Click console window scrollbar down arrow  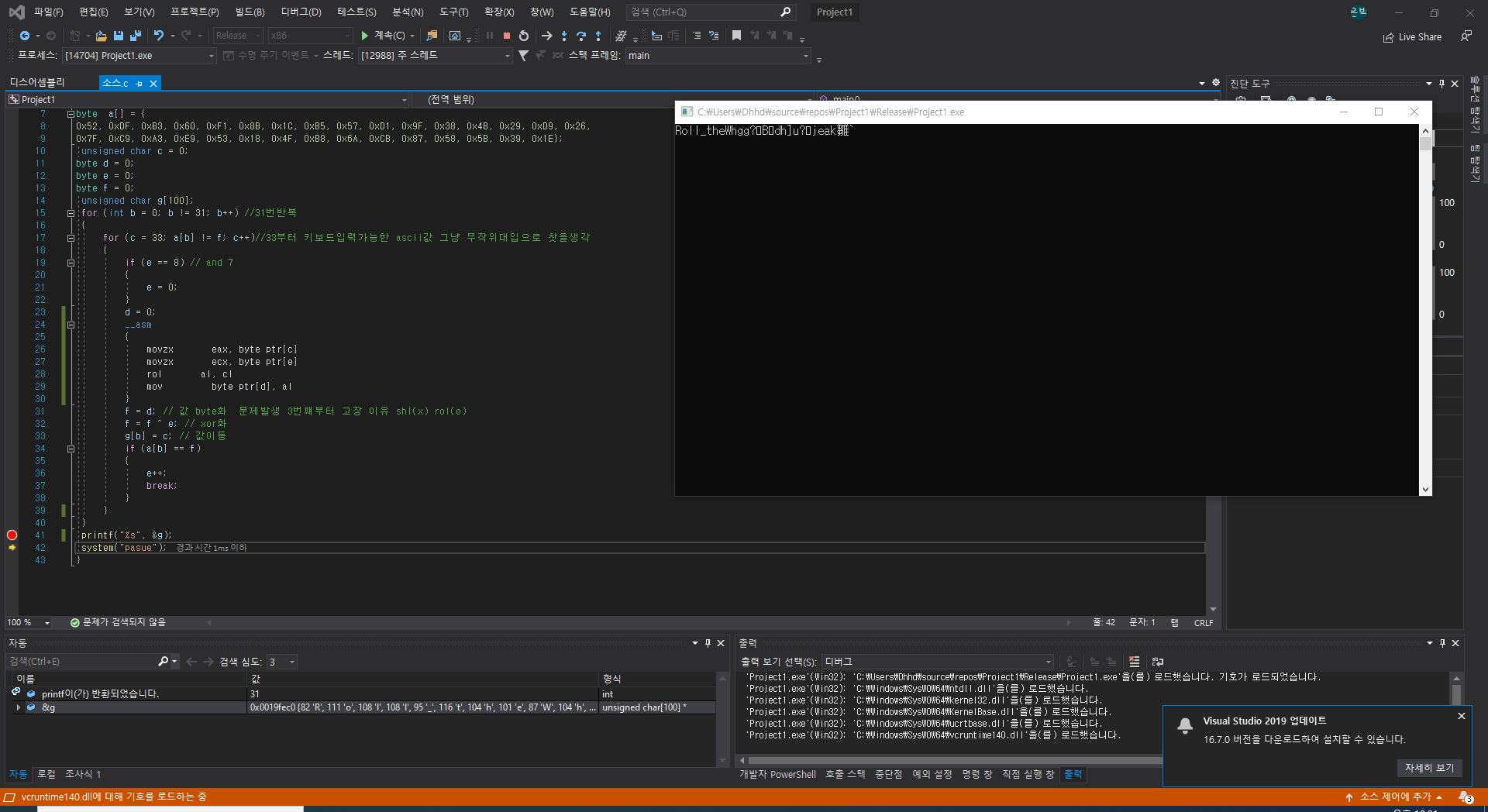[1425, 490]
